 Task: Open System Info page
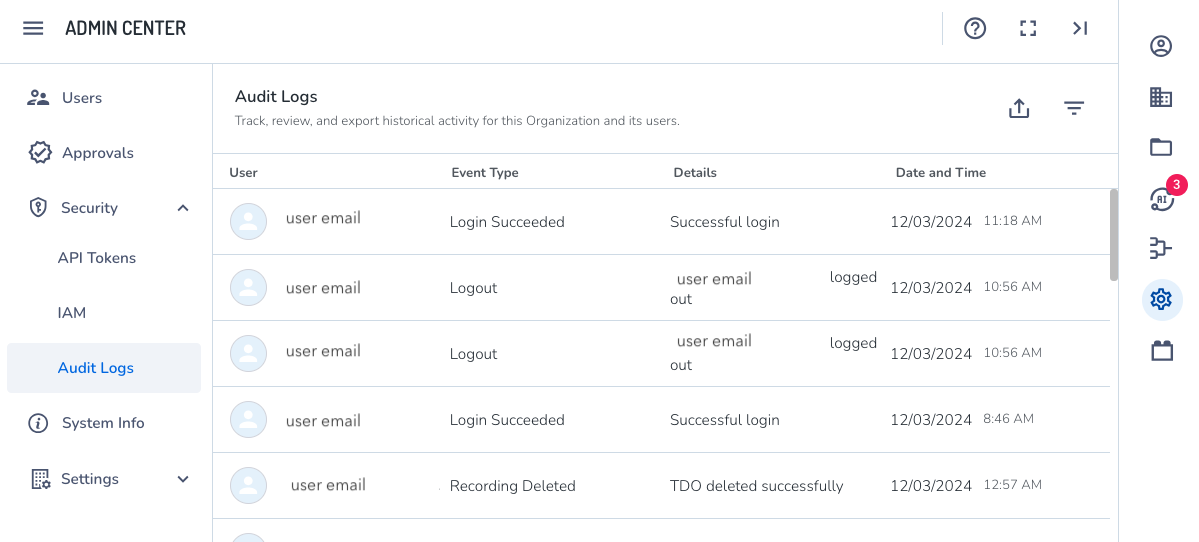pos(102,423)
